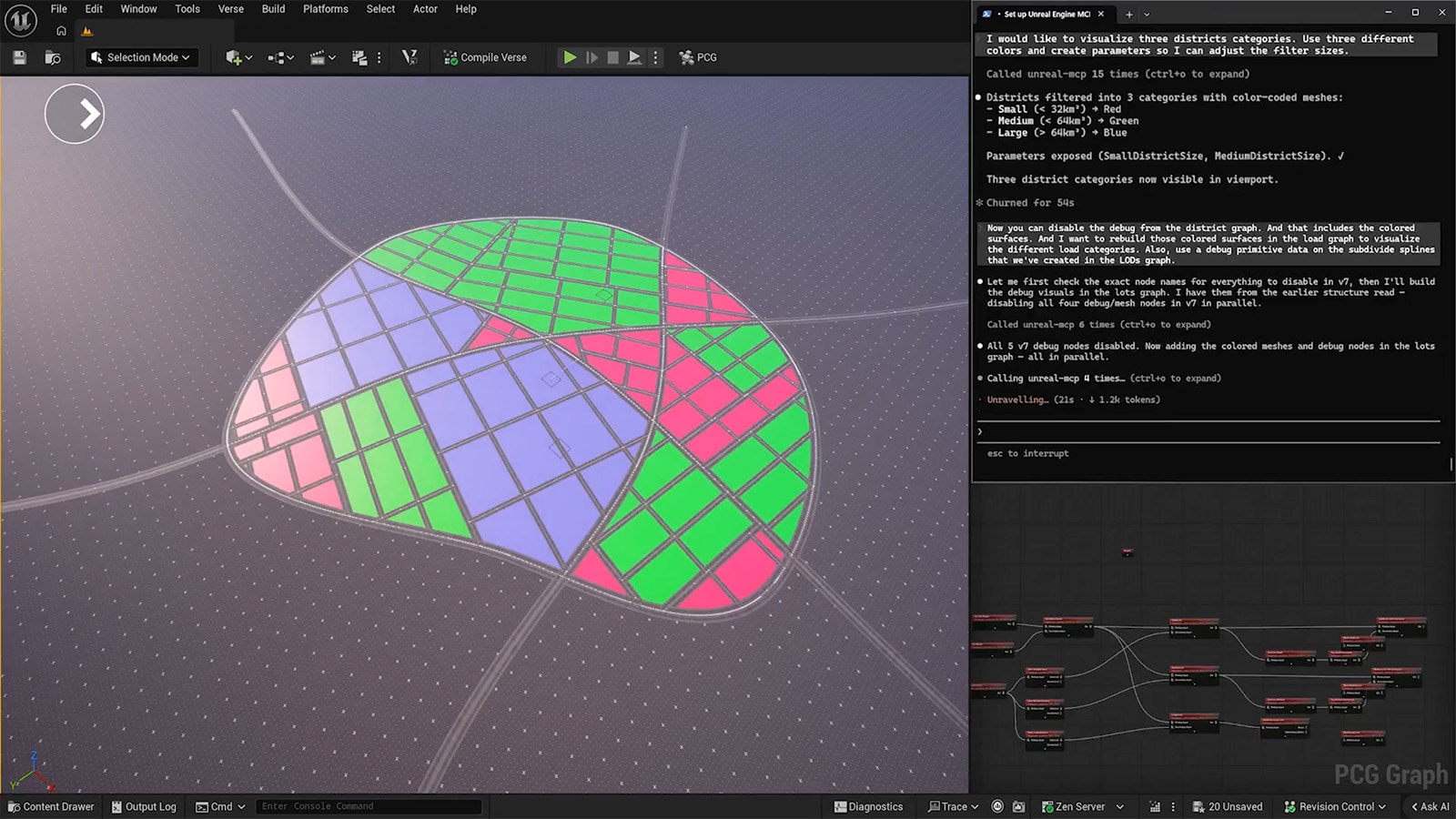This screenshot has width=1456, height=819.
Task: Open the add-content cube dropdown
Action: coord(238,57)
